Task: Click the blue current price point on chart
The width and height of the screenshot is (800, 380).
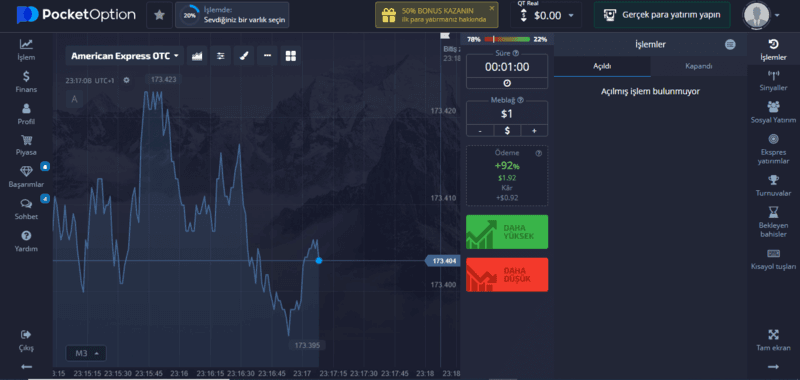Action: tap(319, 261)
